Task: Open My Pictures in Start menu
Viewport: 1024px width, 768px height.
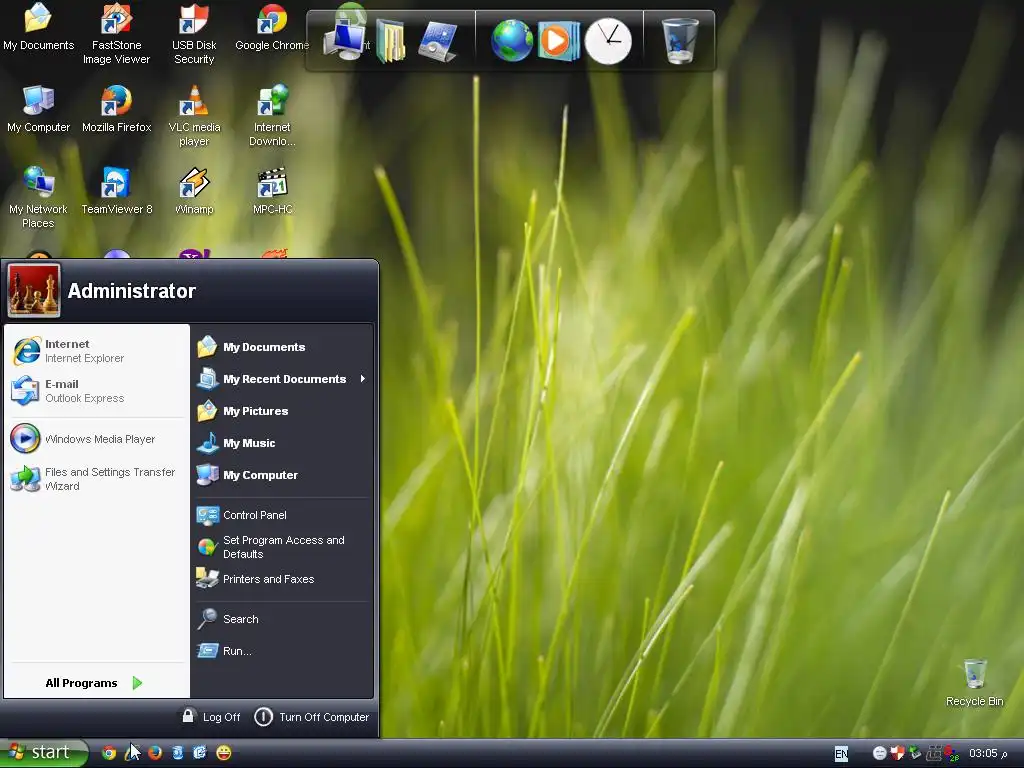Action: pos(283,411)
